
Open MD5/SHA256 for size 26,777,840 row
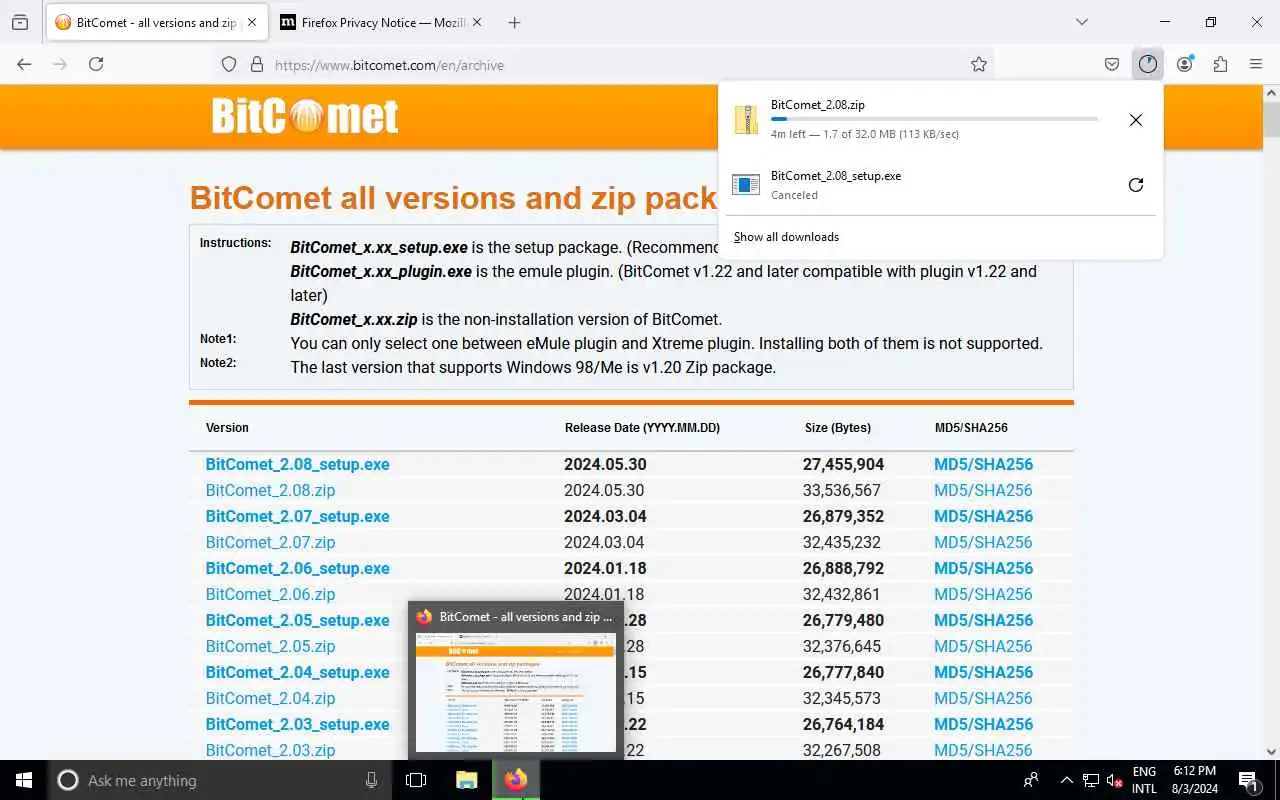[x=983, y=672]
